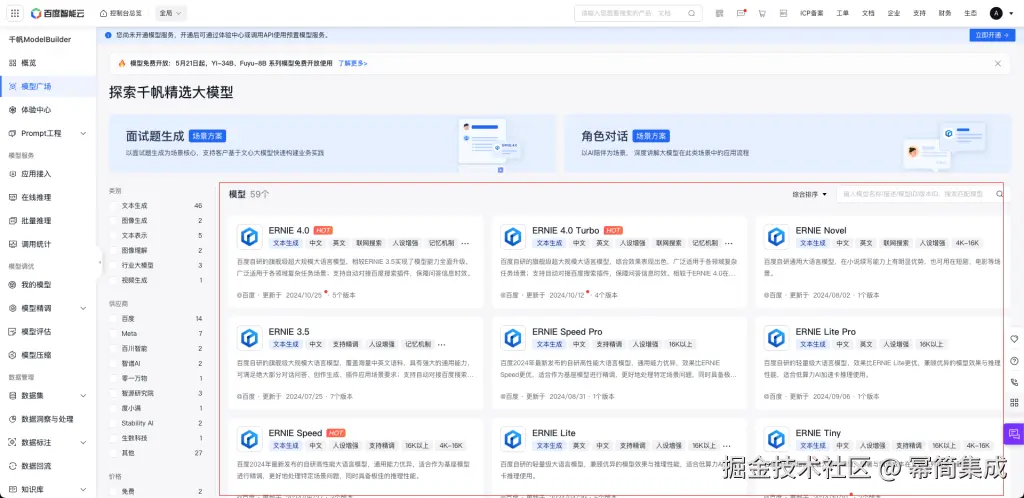Click the 立即开通 button
Viewport: 1024px width, 498px height.
(x=992, y=35)
